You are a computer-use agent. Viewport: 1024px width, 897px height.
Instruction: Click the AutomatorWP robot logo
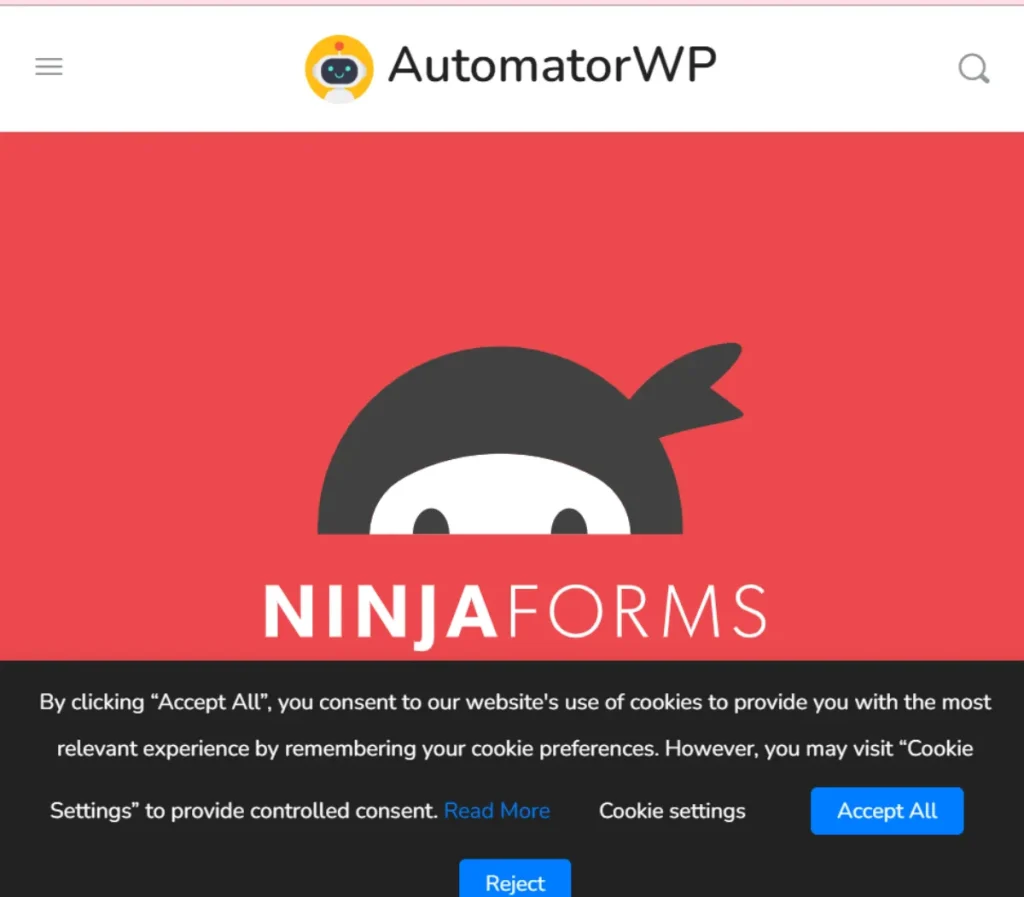339,69
